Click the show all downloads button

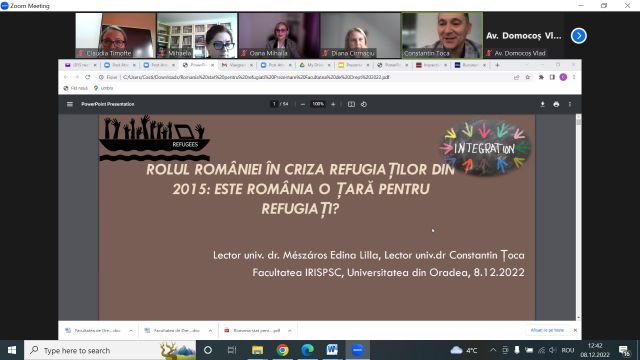[x=547, y=330]
